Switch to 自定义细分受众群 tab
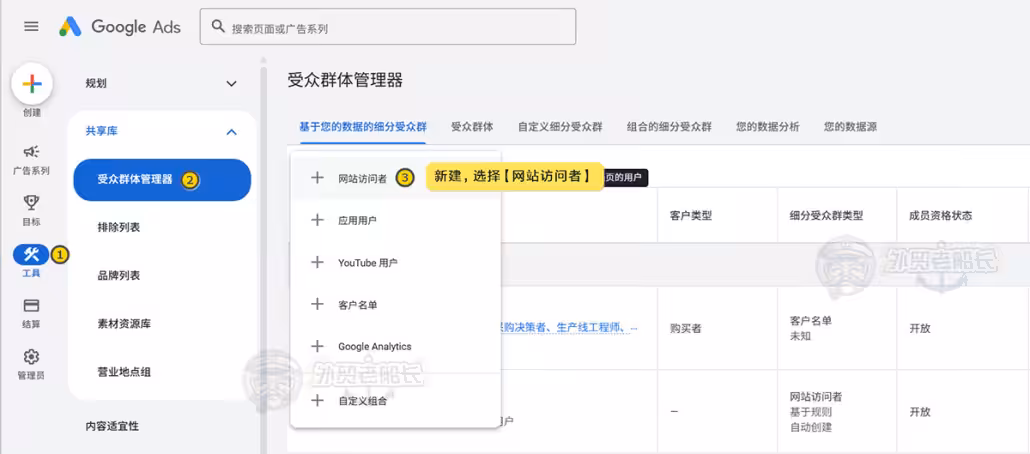Image resolution: width=1030 pixels, height=454 pixels. [560, 127]
